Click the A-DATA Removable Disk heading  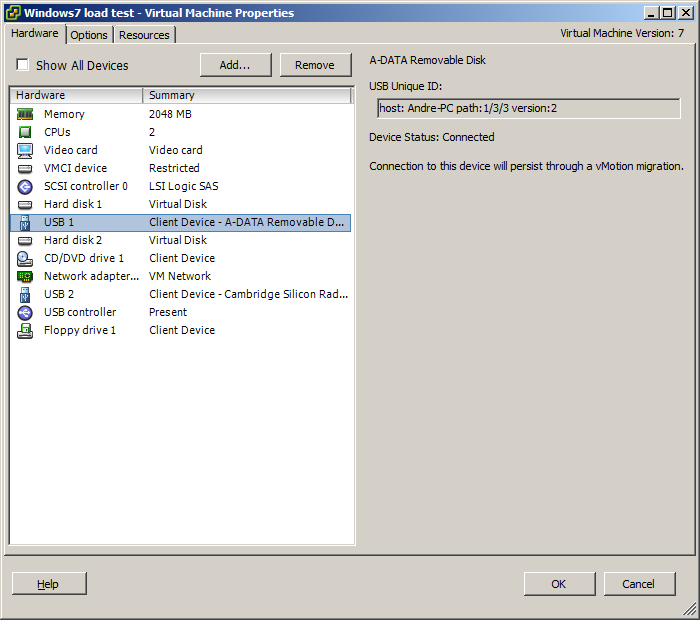[428, 60]
